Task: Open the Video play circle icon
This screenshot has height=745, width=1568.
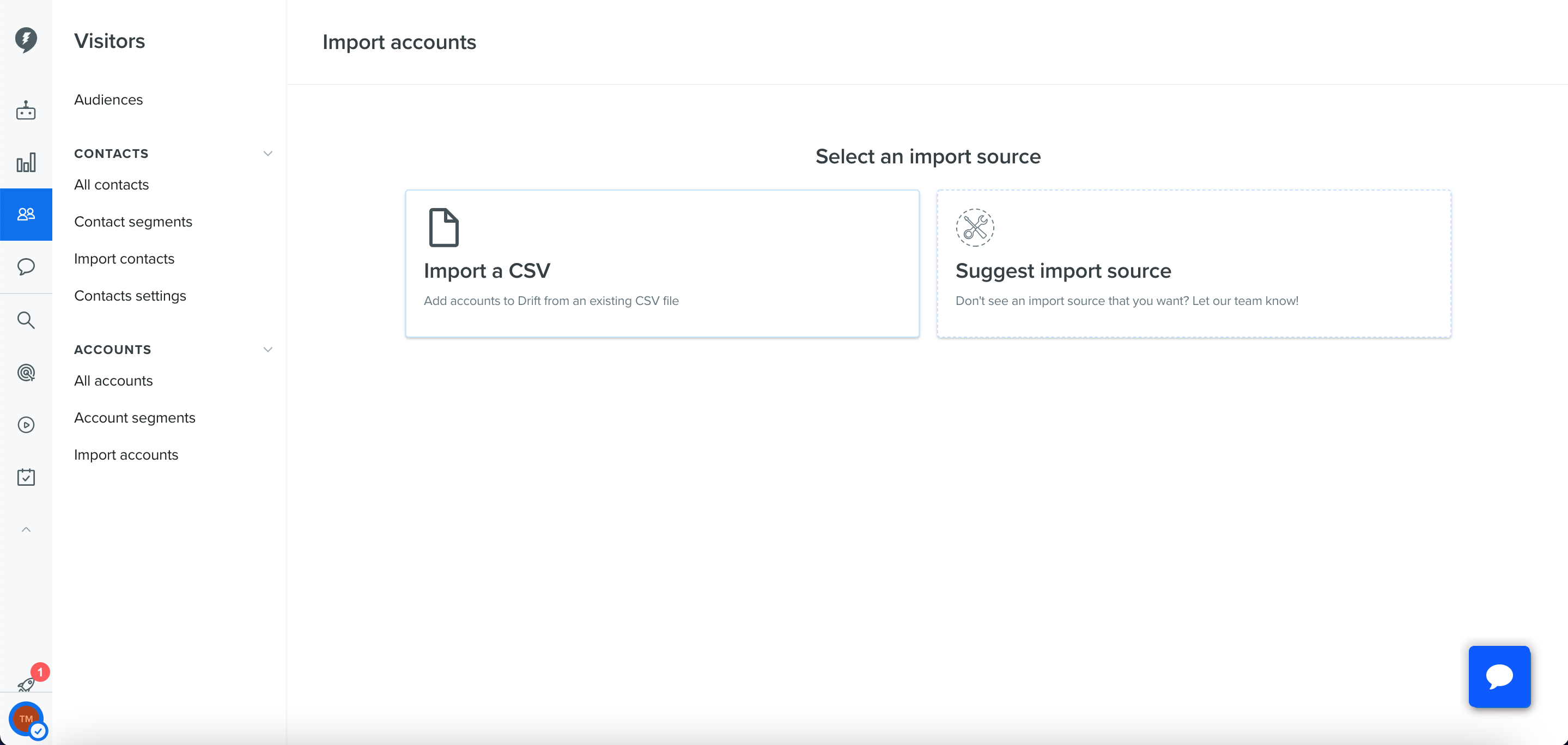Action: pos(26,425)
